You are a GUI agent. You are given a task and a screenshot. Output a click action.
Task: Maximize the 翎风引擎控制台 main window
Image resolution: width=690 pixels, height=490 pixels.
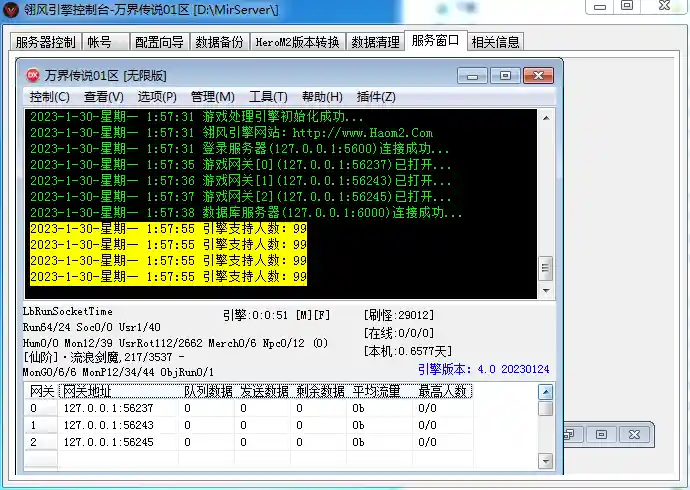pos(627,6)
